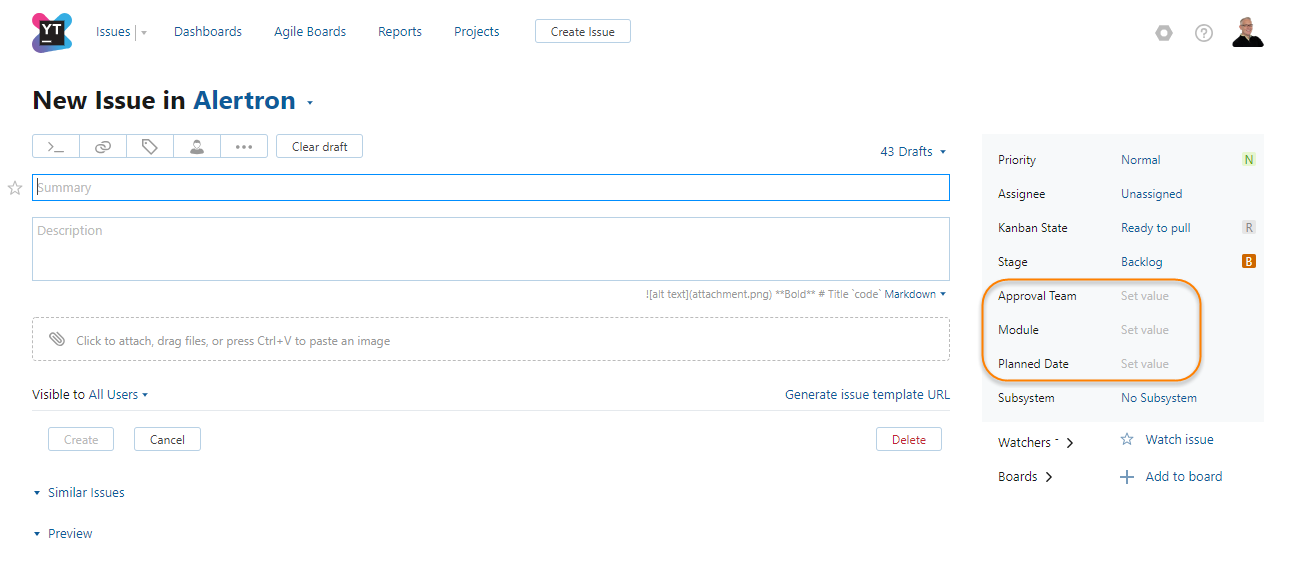Click into the Description text area

[491, 249]
